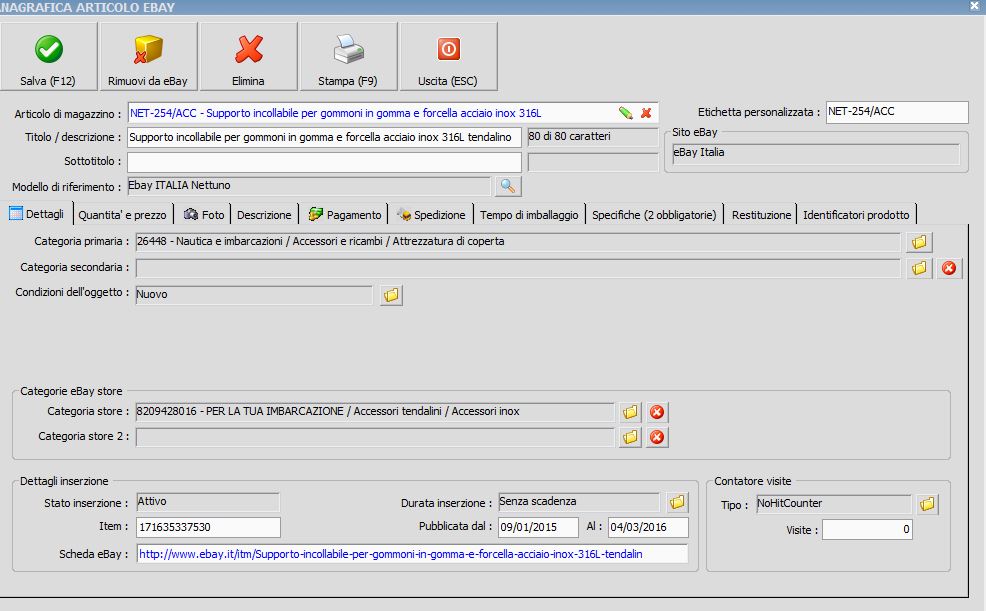Viewport: 986px width, 611px height.
Task: Click Stato inserzione field showing Attivo
Action: 208,502
